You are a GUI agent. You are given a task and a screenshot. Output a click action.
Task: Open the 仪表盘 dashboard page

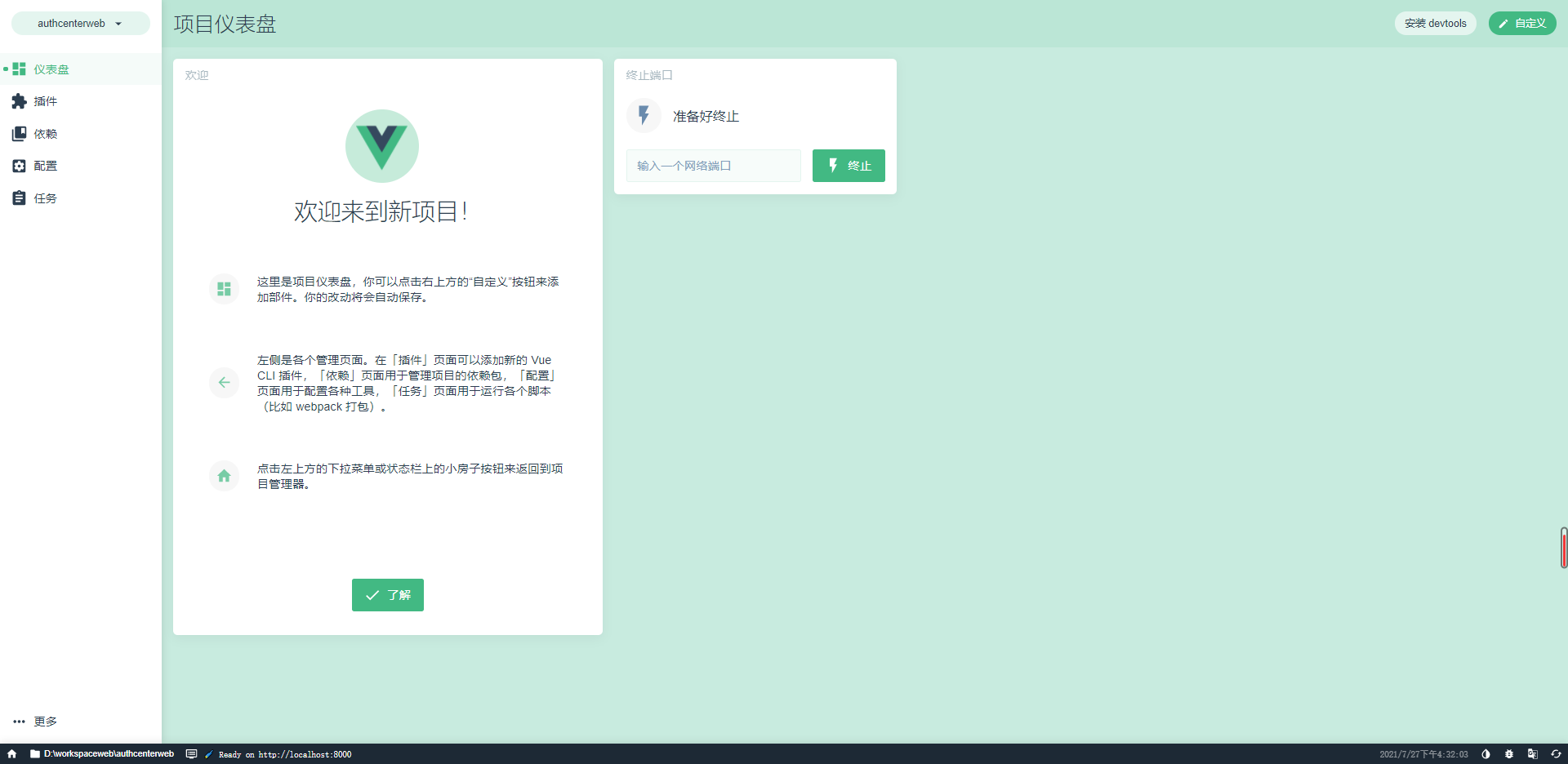point(80,69)
